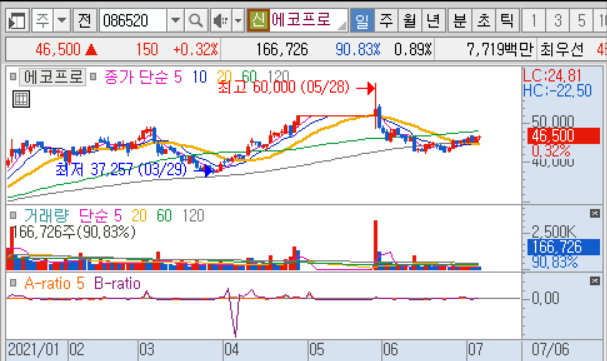Screen dimensions: 607x361
Task: Expand the stock code history dropdown
Action: pyautogui.click(x=175, y=20)
